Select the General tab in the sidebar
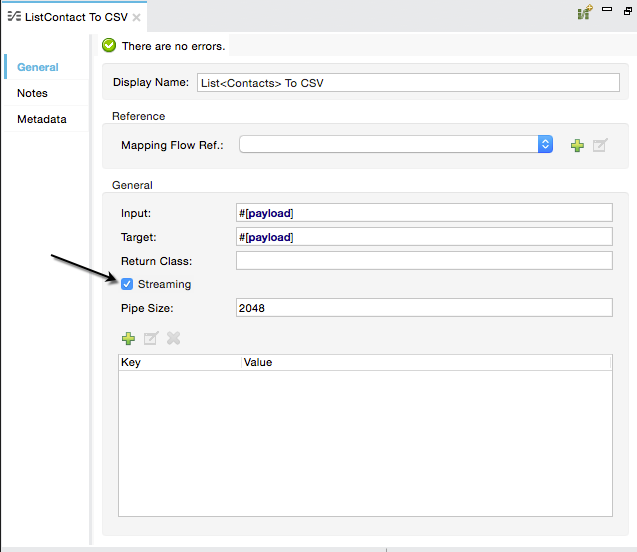 point(38,67)
